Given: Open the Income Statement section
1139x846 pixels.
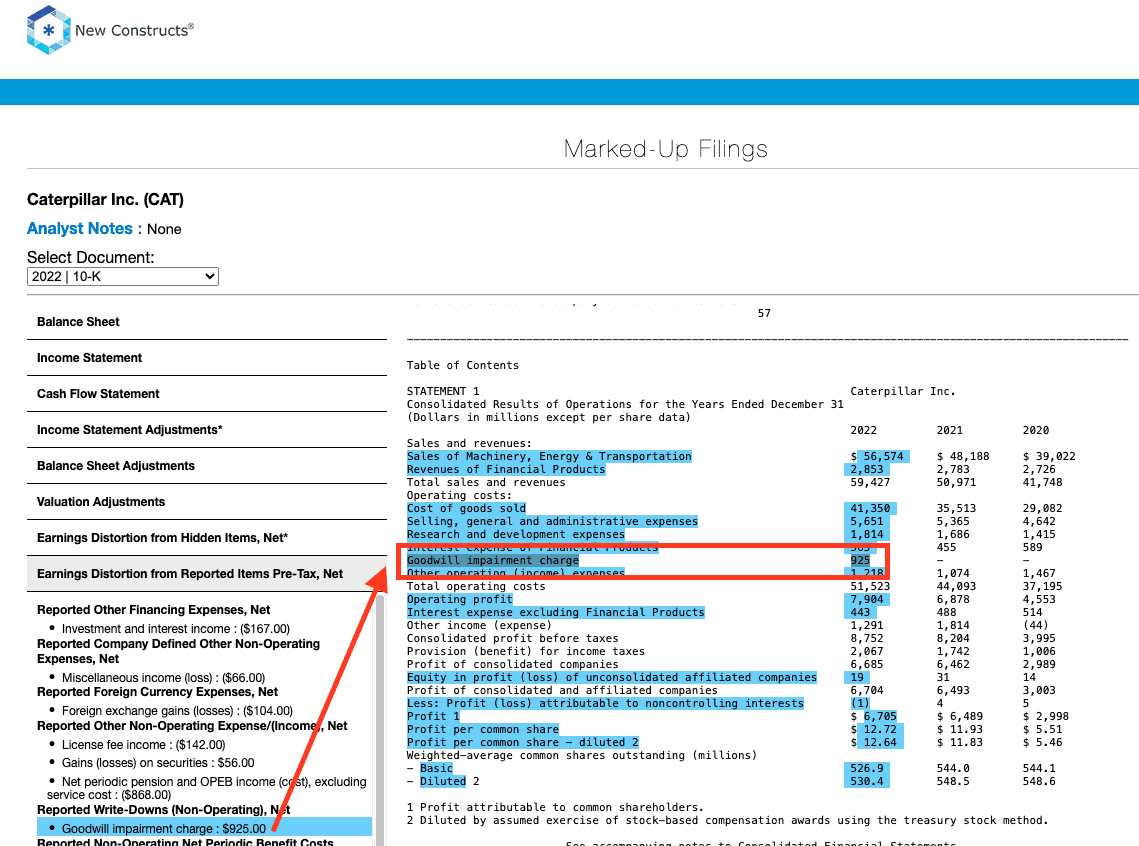Looking at the screenshot, I should 207,358.
